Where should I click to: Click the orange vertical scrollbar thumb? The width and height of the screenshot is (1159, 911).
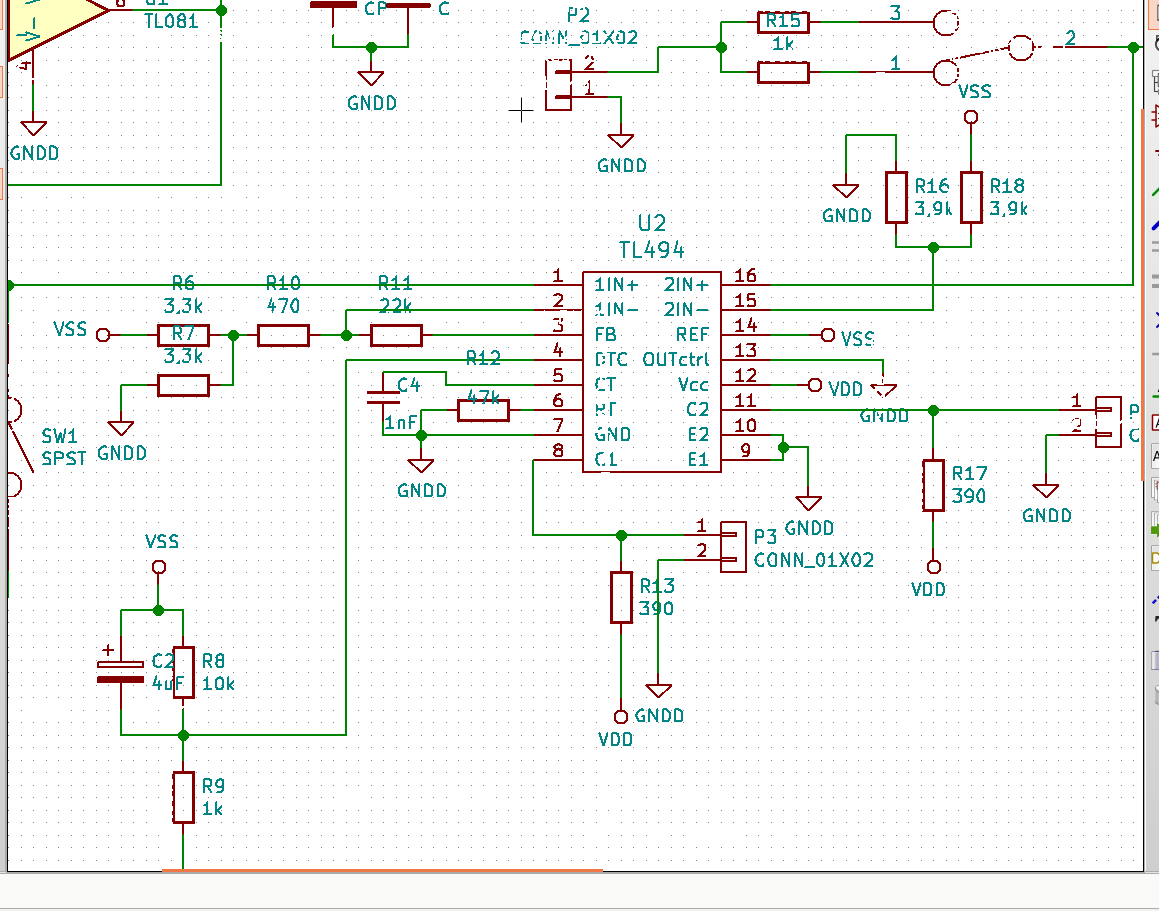(1144, 294)
